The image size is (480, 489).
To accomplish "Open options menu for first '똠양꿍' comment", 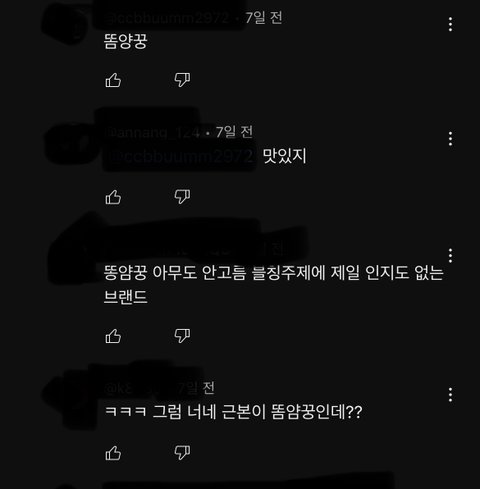I will pos(450,24).
